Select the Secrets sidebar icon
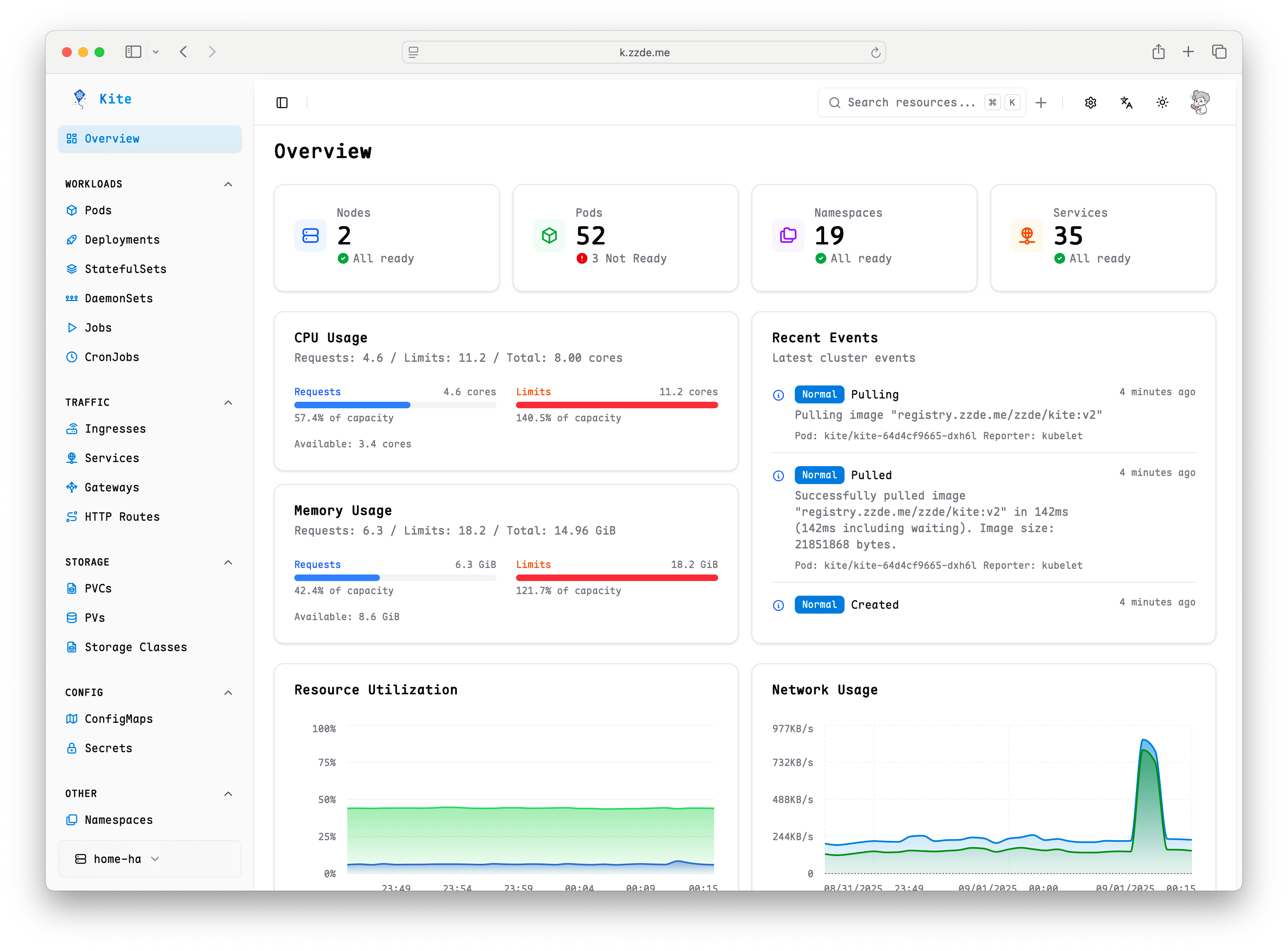Viewport: 1288px width, 951px height. tap(71, 748)
